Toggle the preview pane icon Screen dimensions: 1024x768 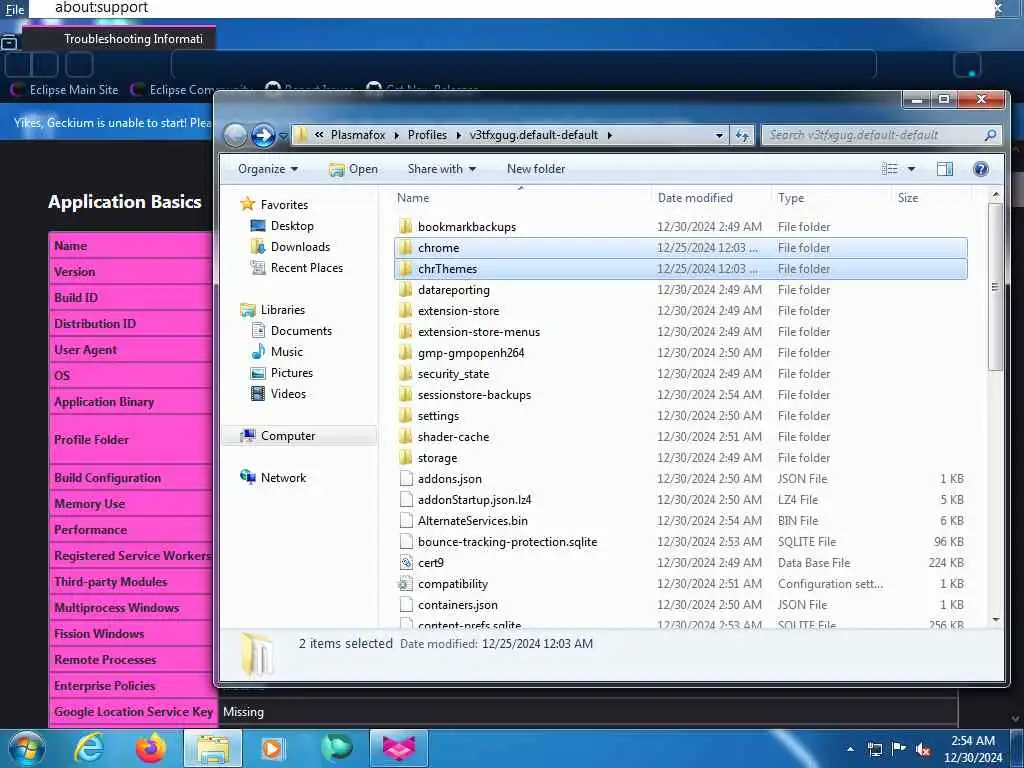944,169
